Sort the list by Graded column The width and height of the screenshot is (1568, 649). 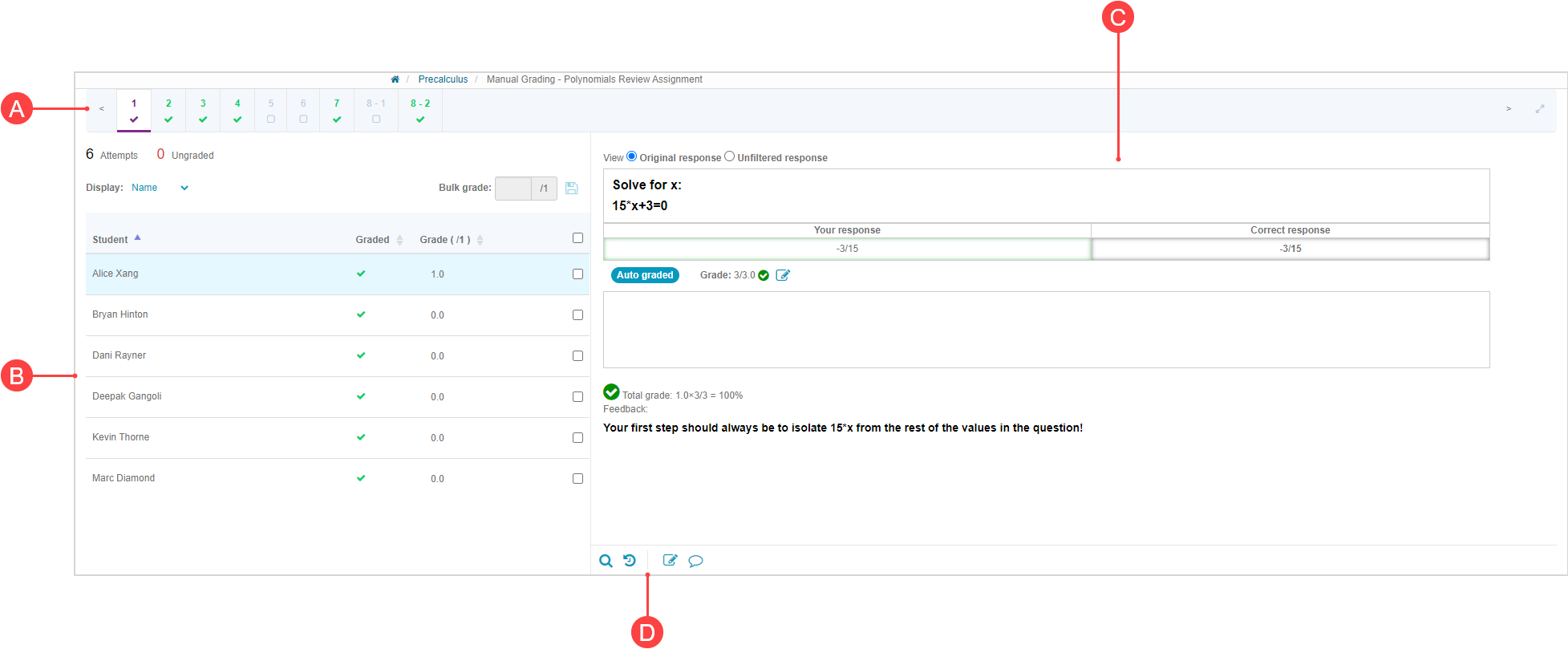(x=399, y=240)
